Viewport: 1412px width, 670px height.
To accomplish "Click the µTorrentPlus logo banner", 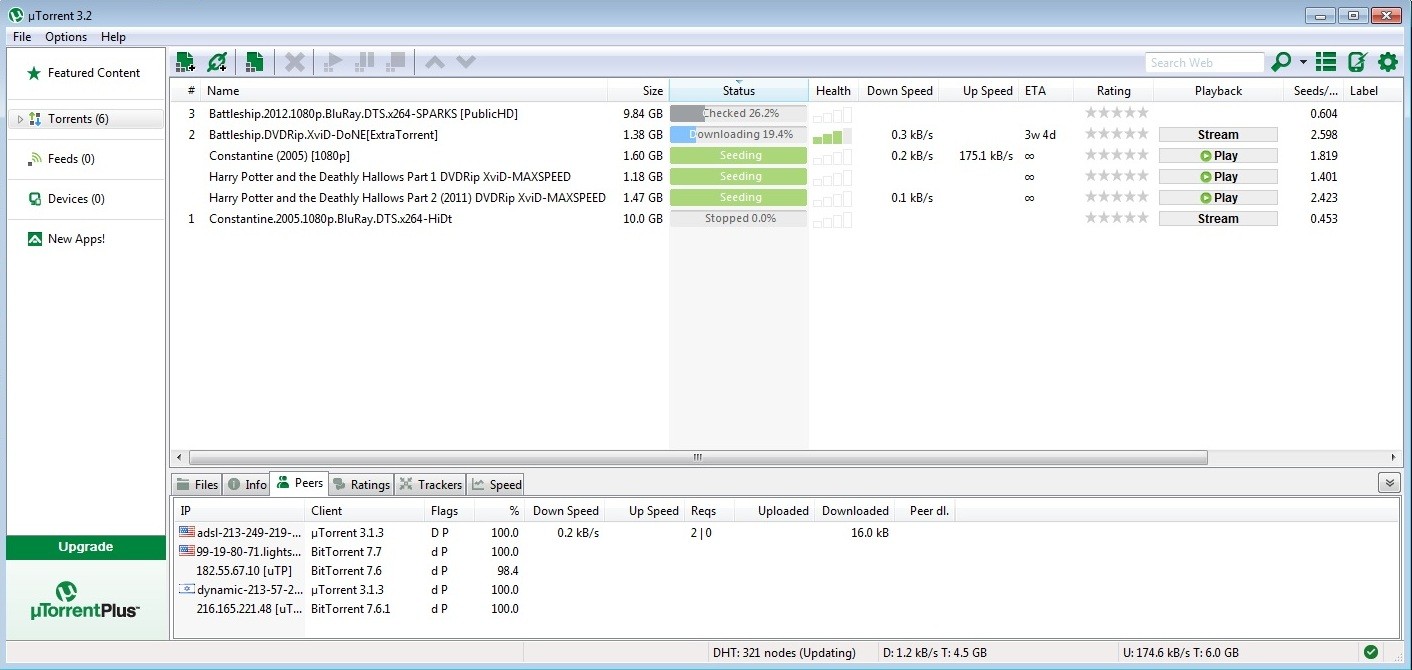I will pyautogui.click(x=86, y=599).
